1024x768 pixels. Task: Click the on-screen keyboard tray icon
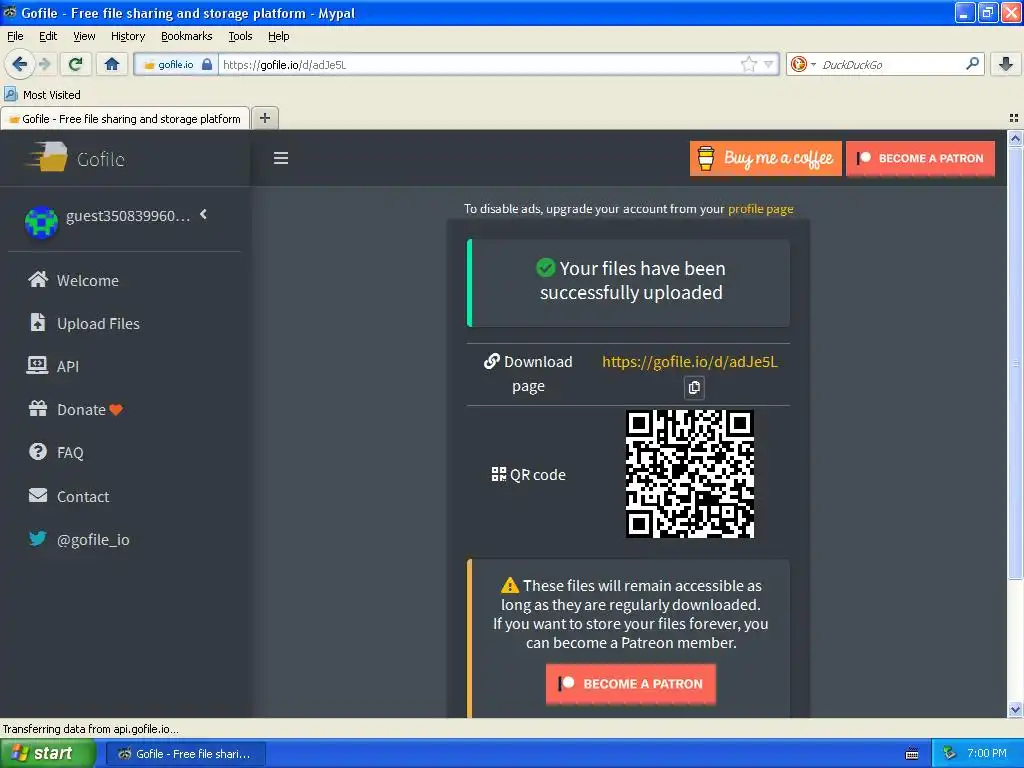tap(912, 754)
